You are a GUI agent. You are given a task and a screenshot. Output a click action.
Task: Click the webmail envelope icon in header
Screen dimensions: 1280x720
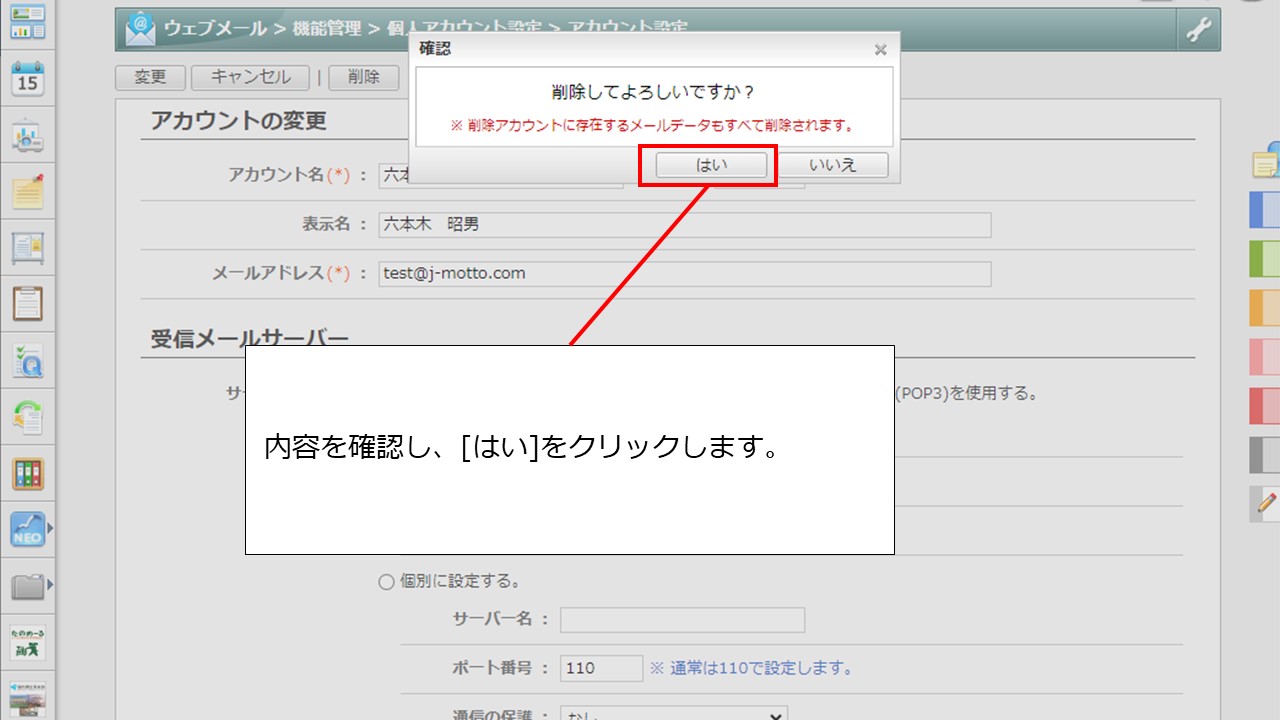pos(140,30)
